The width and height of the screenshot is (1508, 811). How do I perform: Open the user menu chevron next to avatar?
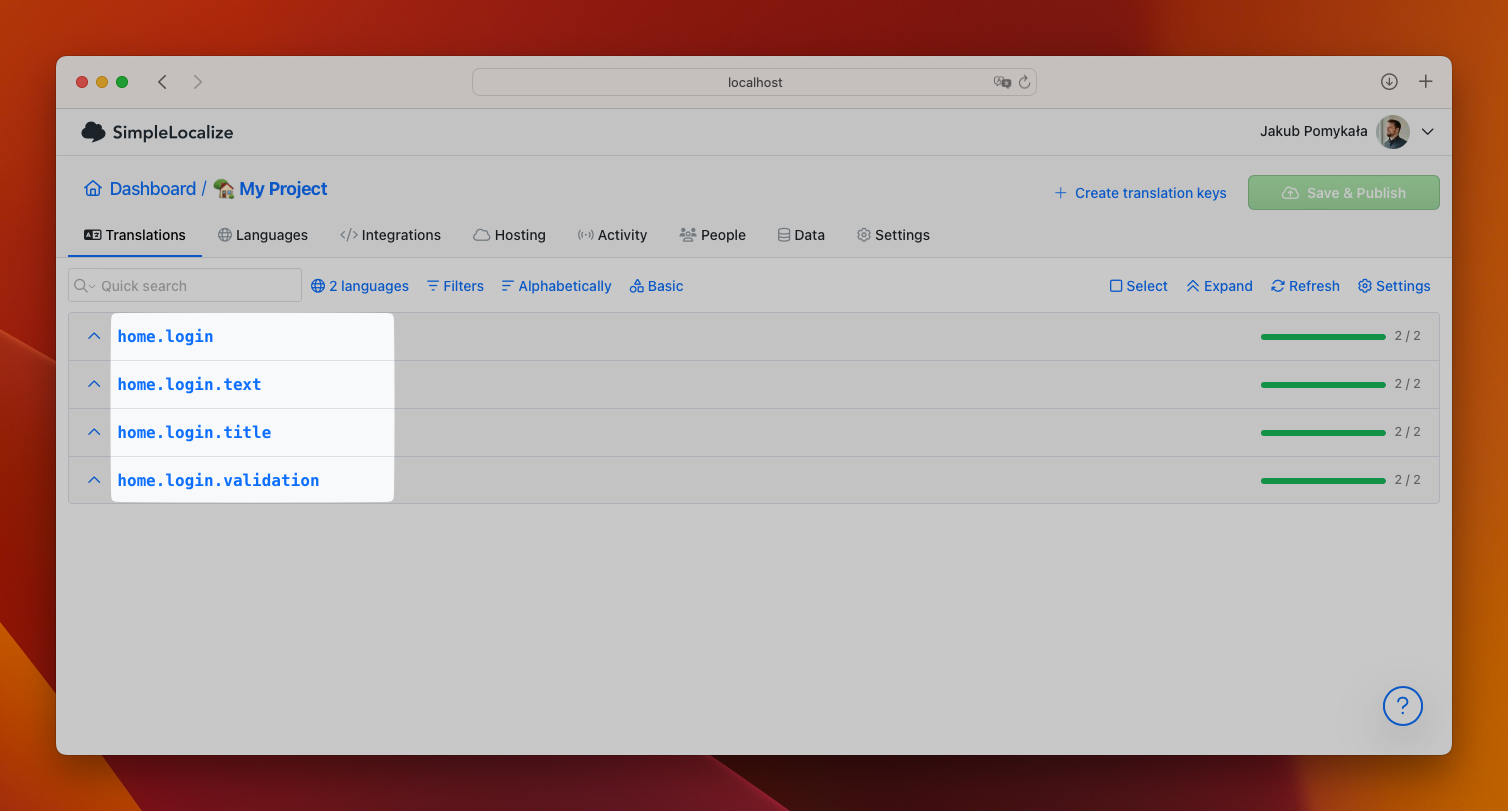pos(1428,132)
